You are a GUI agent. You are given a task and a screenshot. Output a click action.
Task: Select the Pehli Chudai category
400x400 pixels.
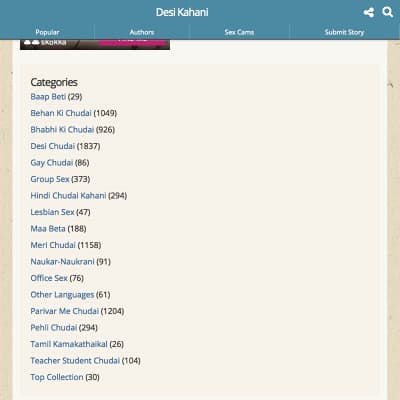54,328
